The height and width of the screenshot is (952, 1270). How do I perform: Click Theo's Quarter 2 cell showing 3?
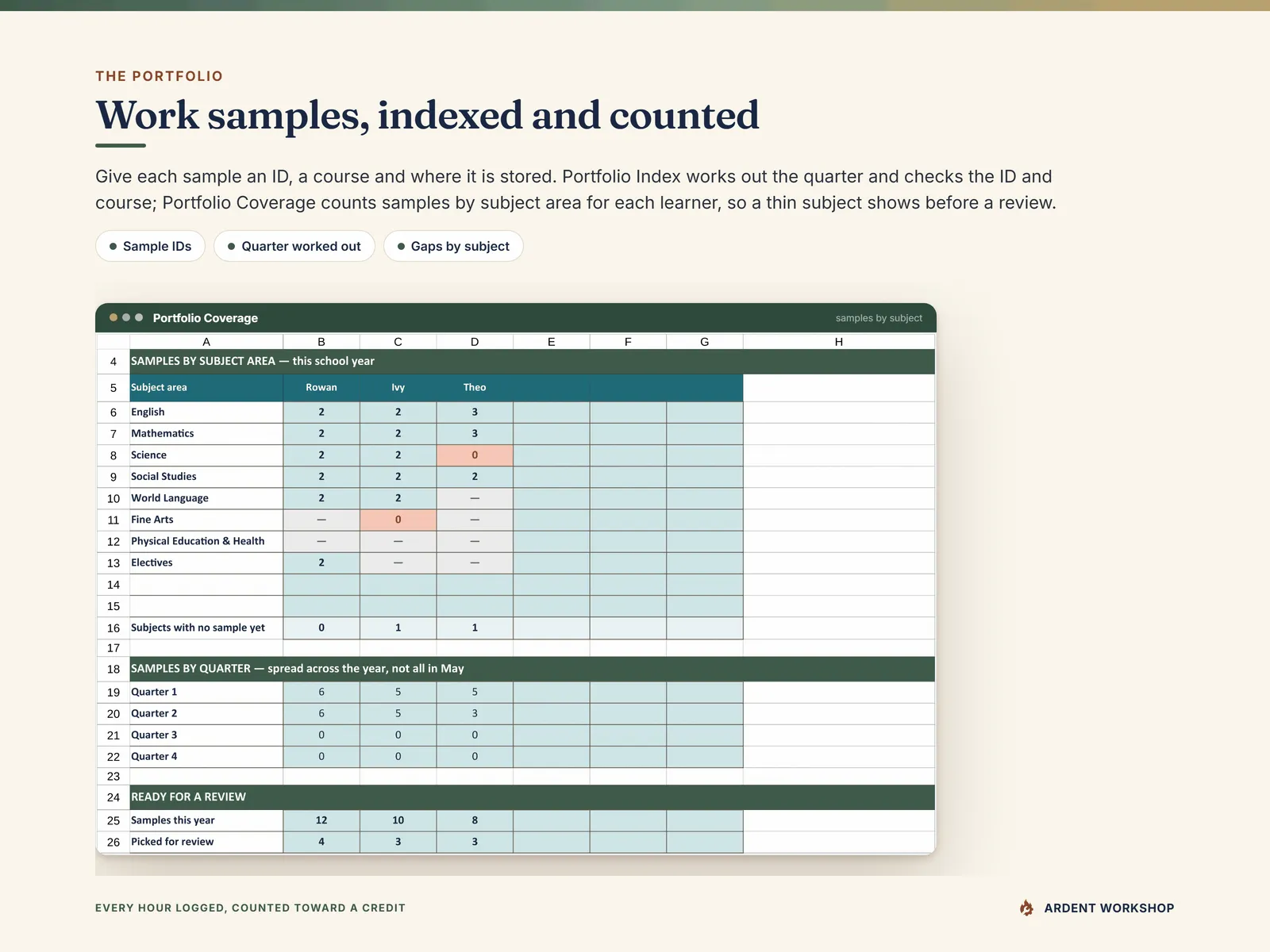[475, 714]
